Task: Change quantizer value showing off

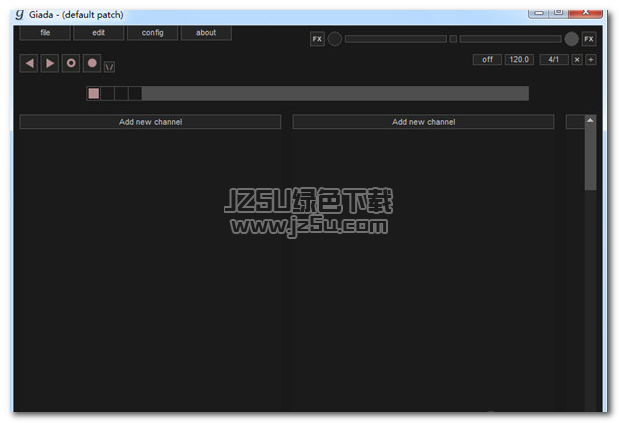Action: click(488, 60)
